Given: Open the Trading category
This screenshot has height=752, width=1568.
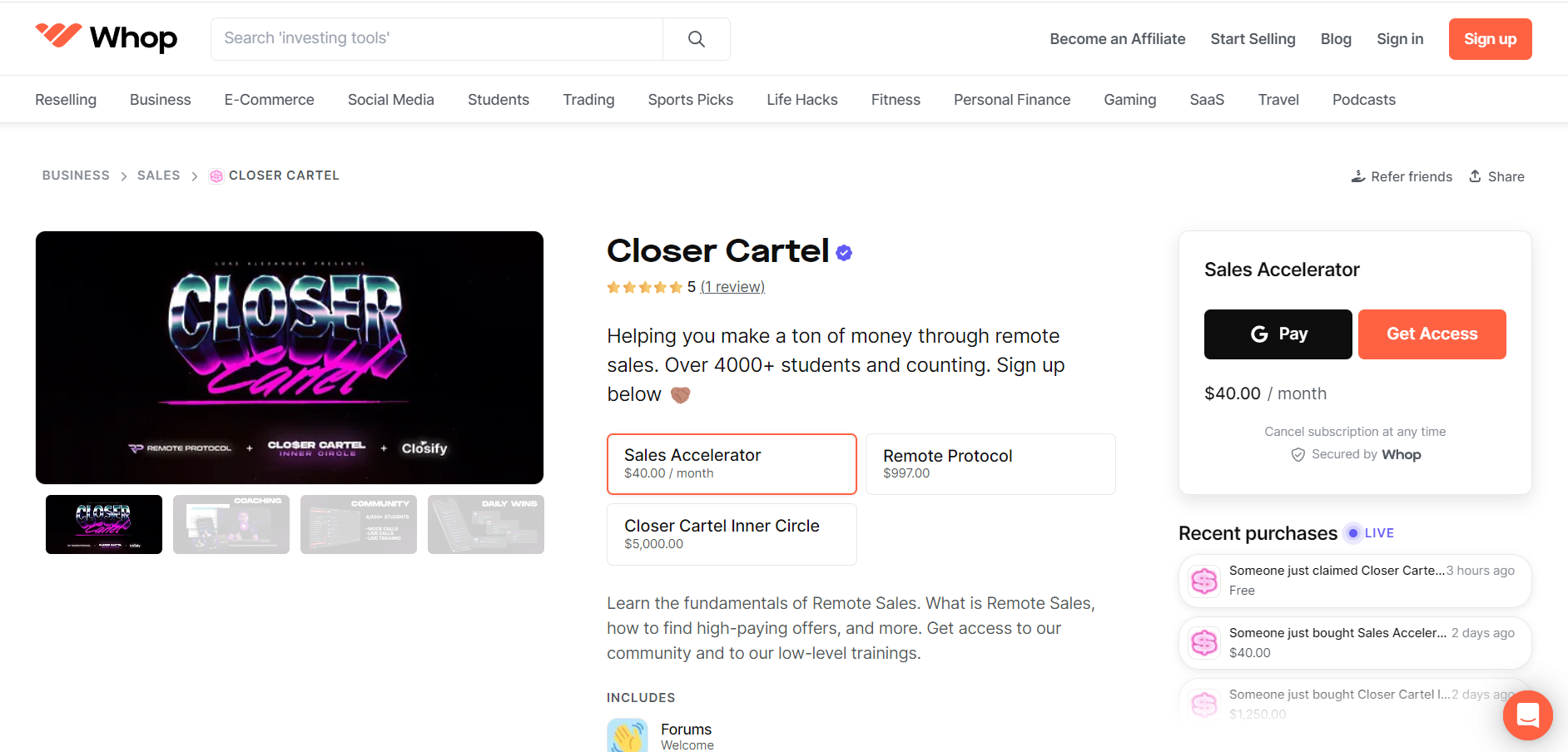Looking at the screenshot, I should click(x=588, y=99).
